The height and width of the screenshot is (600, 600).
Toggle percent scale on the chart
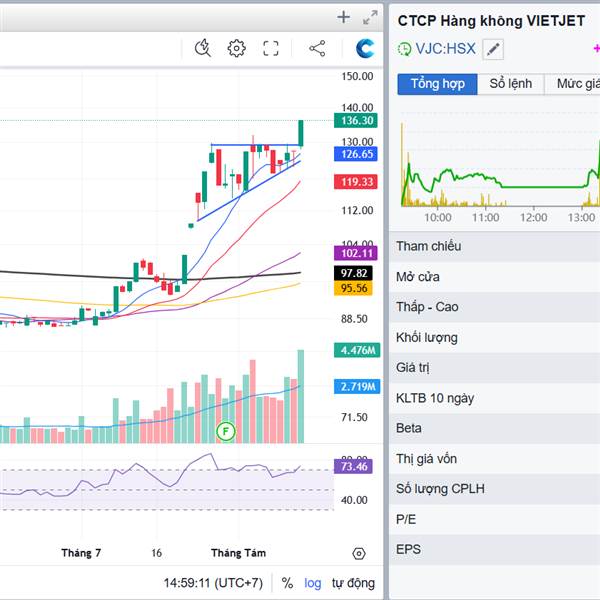[x=287, y=583]
